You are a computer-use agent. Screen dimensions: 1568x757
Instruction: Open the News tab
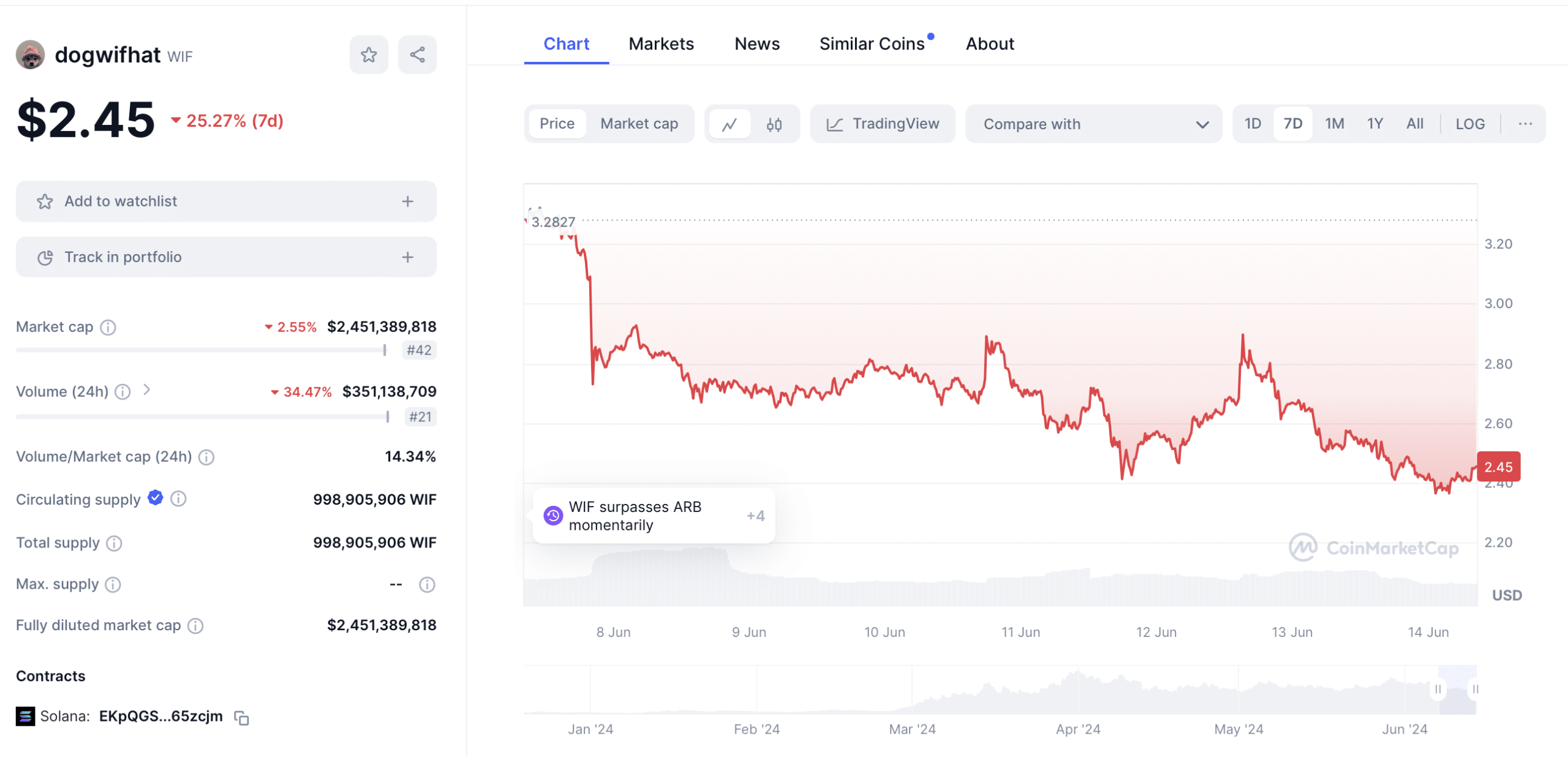pos(757,44)
